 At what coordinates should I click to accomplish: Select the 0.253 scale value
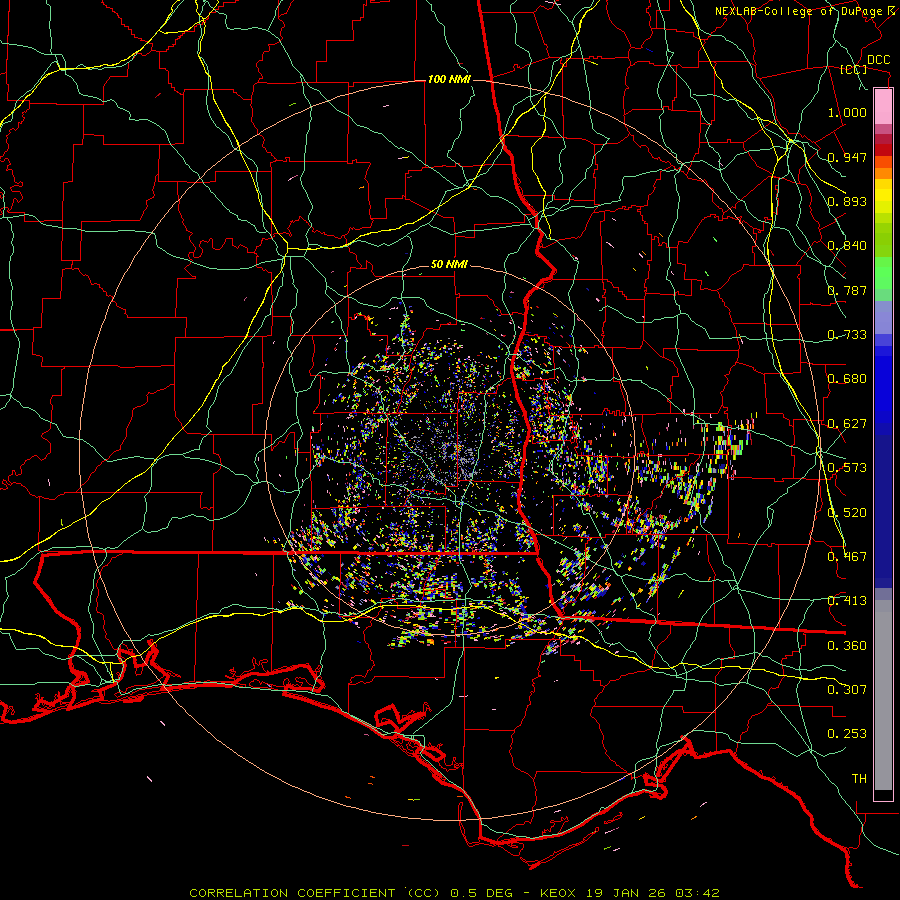(847, 734)
